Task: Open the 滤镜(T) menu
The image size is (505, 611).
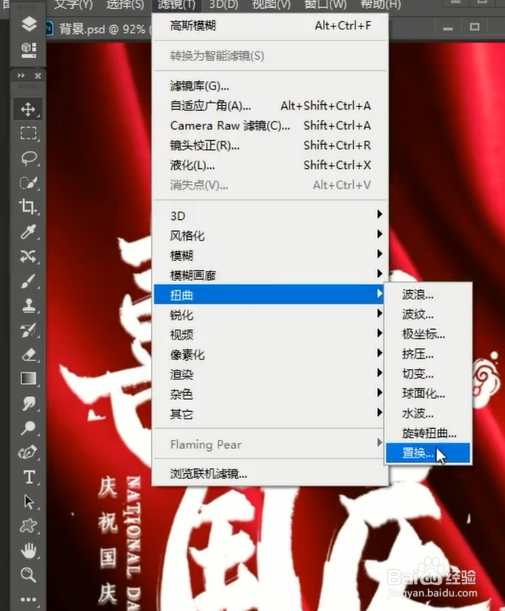Action: coord(177,5)
